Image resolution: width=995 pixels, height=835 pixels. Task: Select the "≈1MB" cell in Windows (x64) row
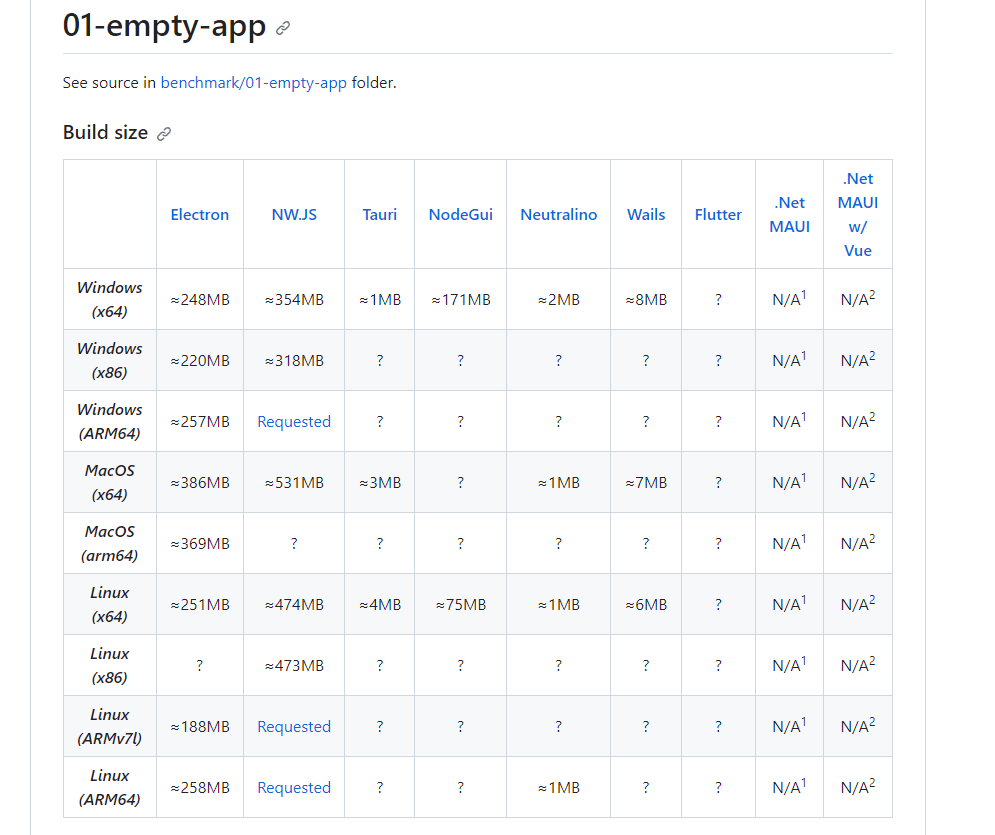[x=379, y=299]
